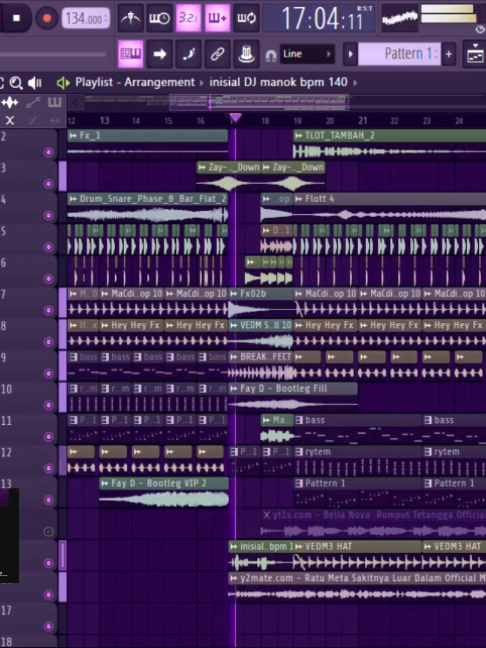486x648 pixels.
Task: Click the playhead marker on timeline
Action: pyautogui.click(x=235, y=118)
